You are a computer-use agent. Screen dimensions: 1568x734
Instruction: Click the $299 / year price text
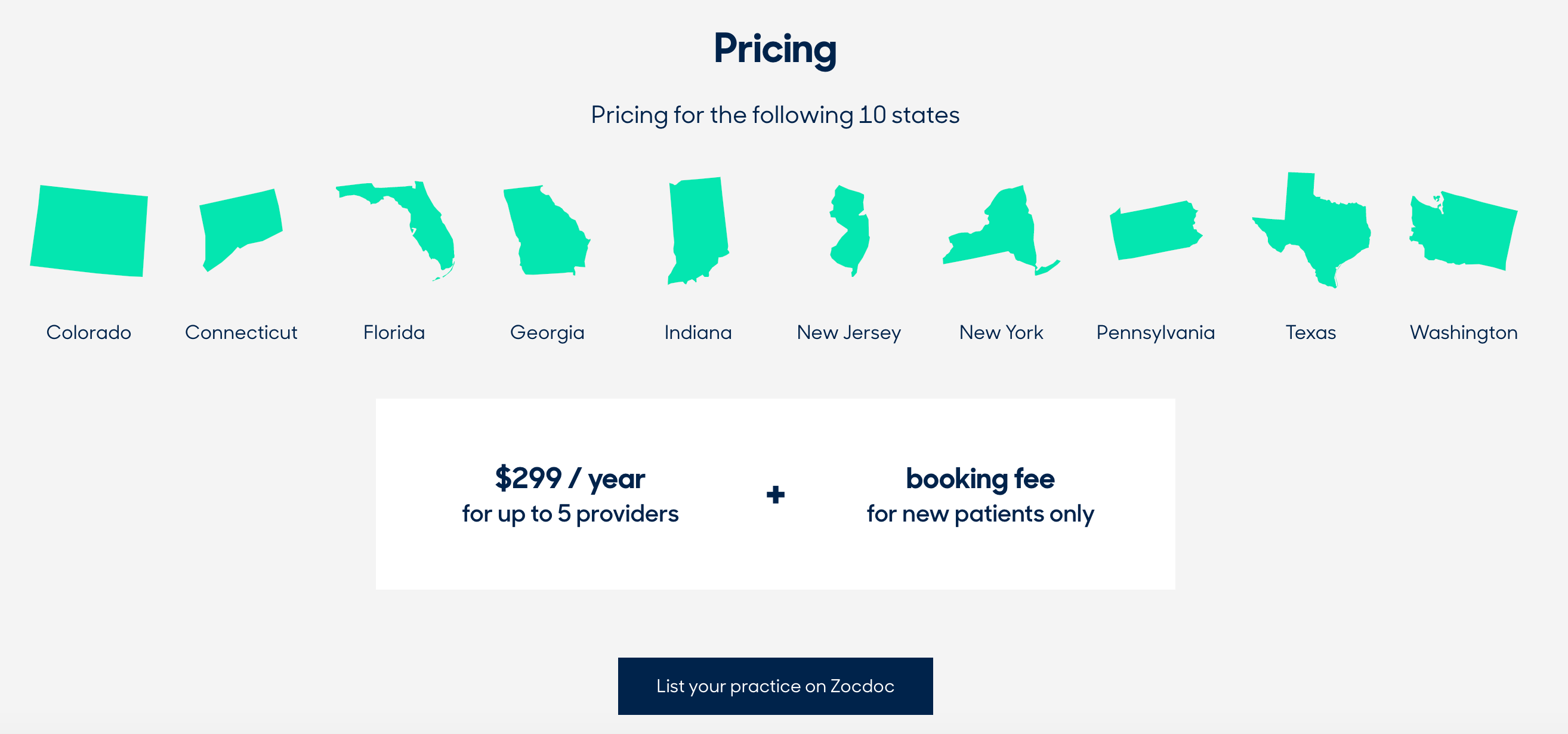point(570,479)
